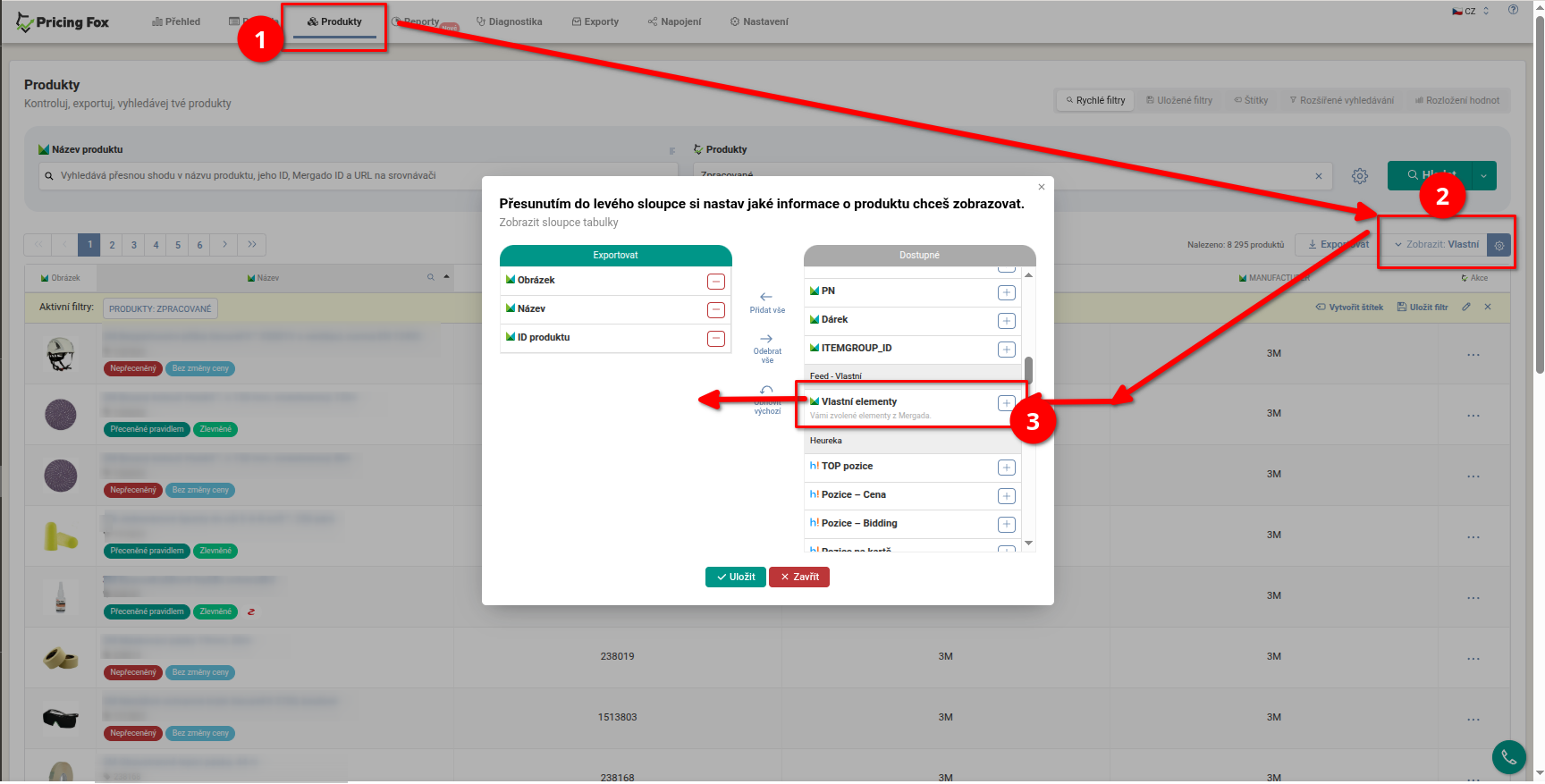This screenshot has width=1545, height=784.
Task: Add Vlastní elementy to exported columns
Action: pos(1006,403)
